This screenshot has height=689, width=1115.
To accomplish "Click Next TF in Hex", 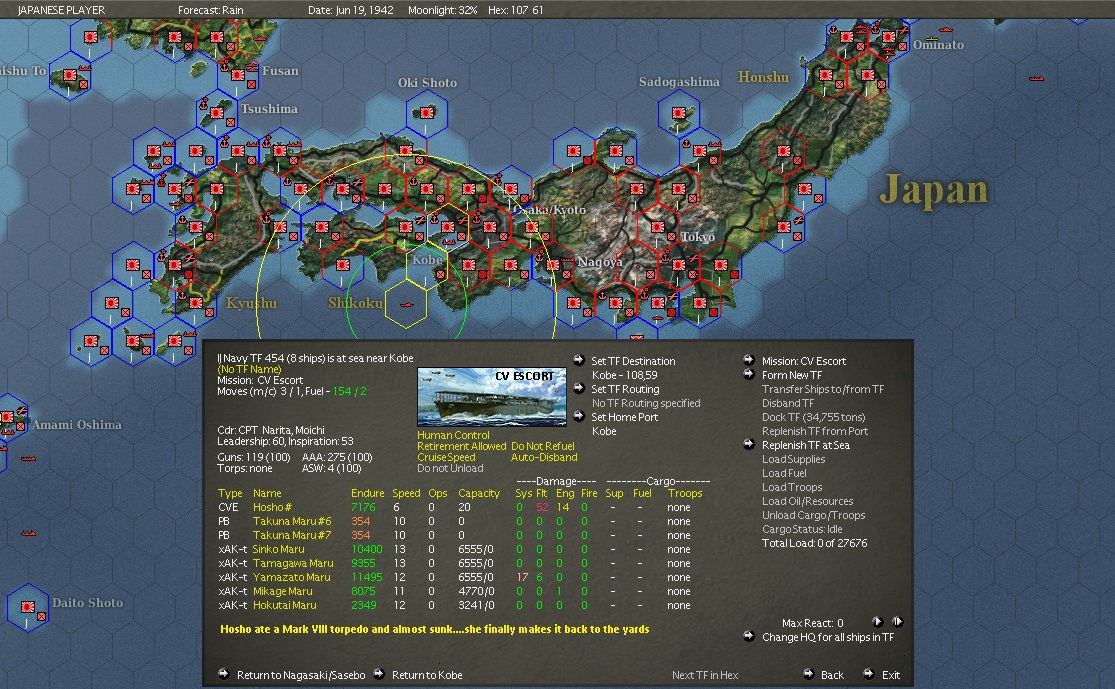I will pos(705,675).
